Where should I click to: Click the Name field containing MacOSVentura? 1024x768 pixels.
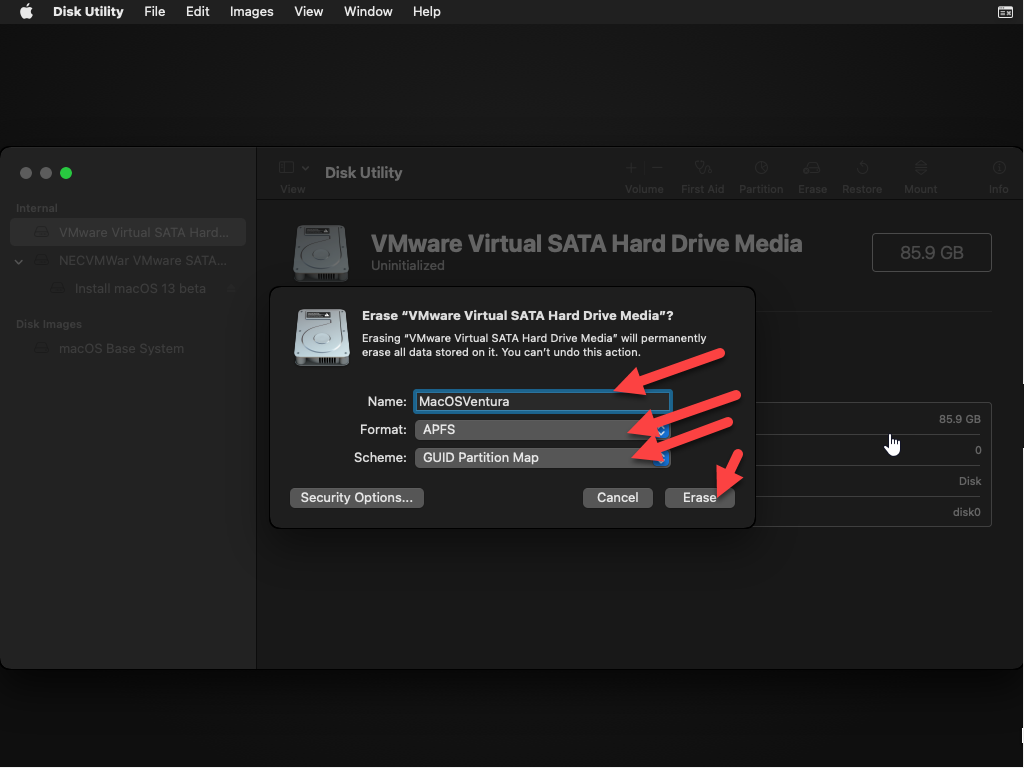pos(541,402)
